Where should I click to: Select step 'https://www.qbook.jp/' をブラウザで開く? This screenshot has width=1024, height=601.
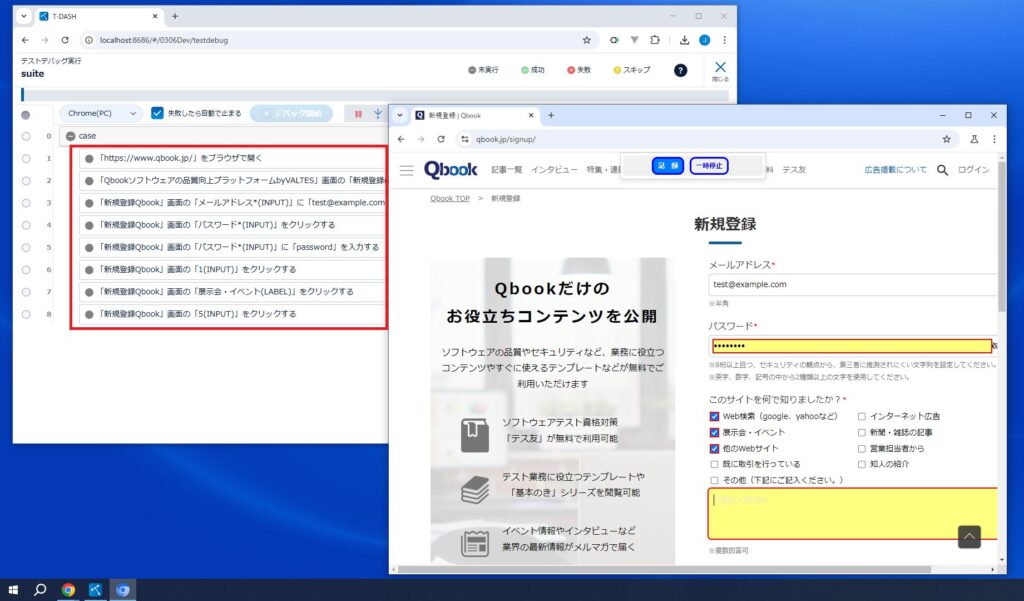[x=232, y=158]
